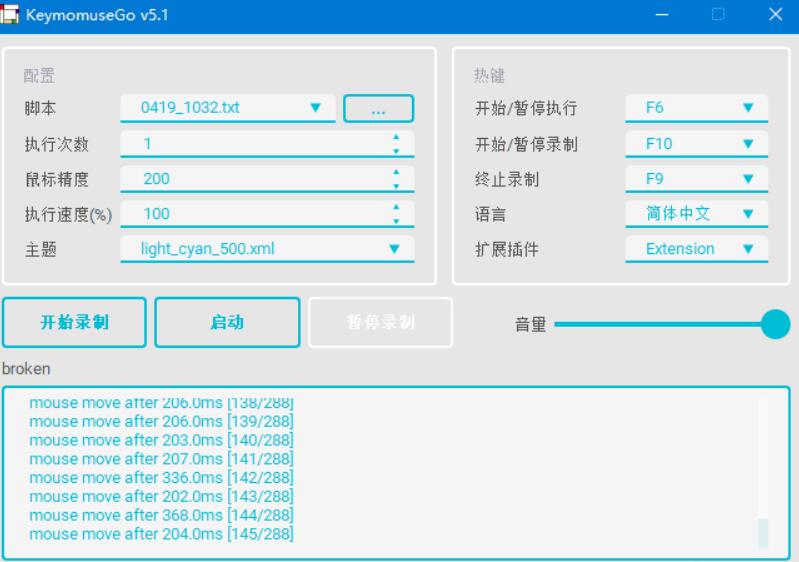Viewport: 799px width, 562px height.
Task: Click the KeymouseGo app icon in title bar
Action: [9, 14]
